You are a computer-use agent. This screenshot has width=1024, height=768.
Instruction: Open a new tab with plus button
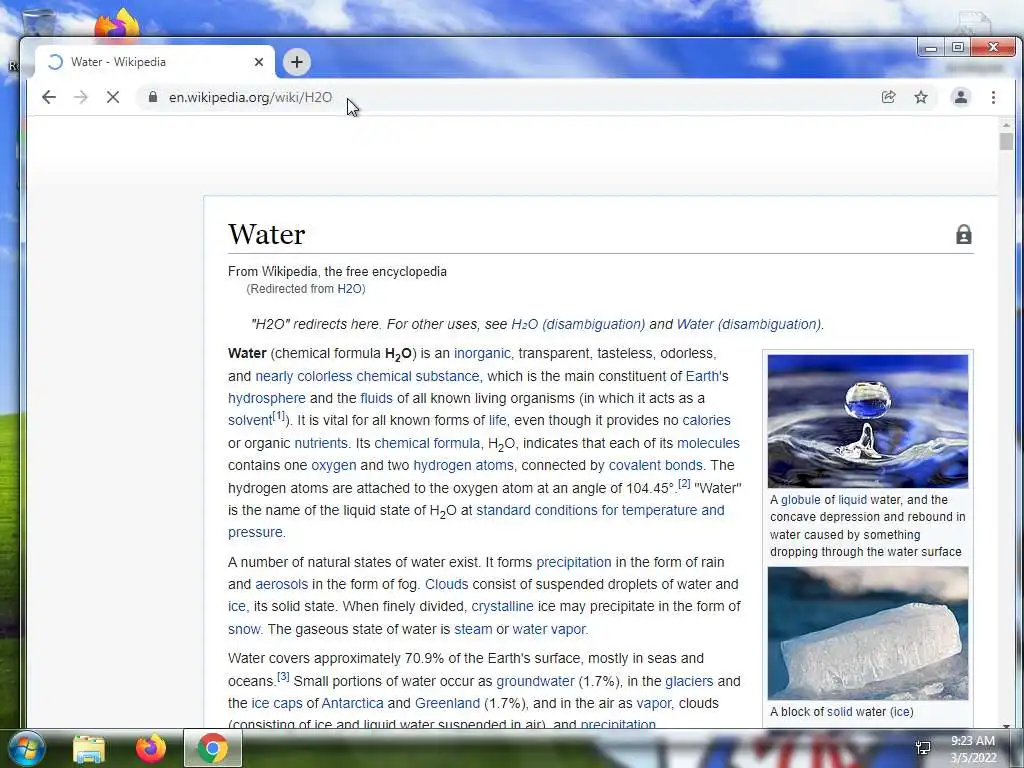click(x=296, y=62)
